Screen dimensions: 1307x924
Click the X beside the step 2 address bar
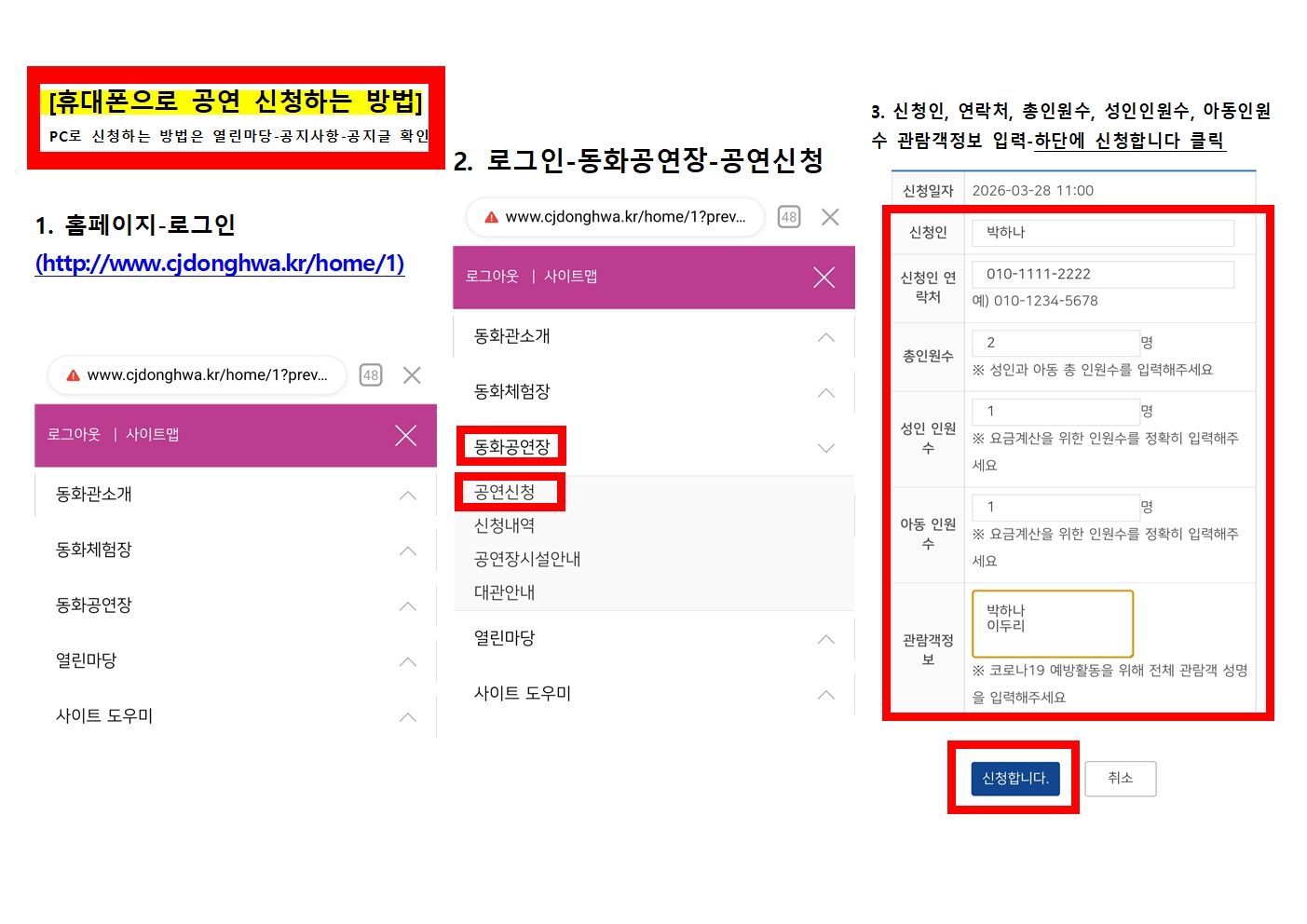coord(830,217)
